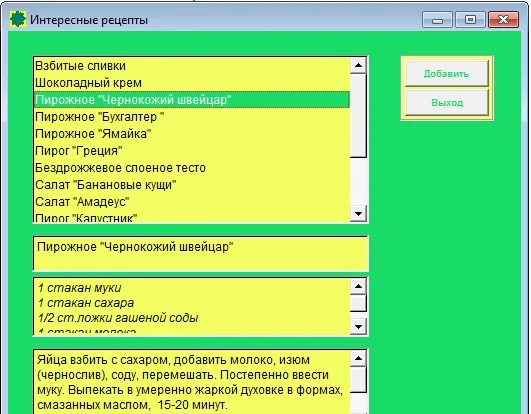Viewport: 531px width, 414px height.
Task: Choose Пирожное "Бухгалтер" from the list
Action: tap(192, 117)
